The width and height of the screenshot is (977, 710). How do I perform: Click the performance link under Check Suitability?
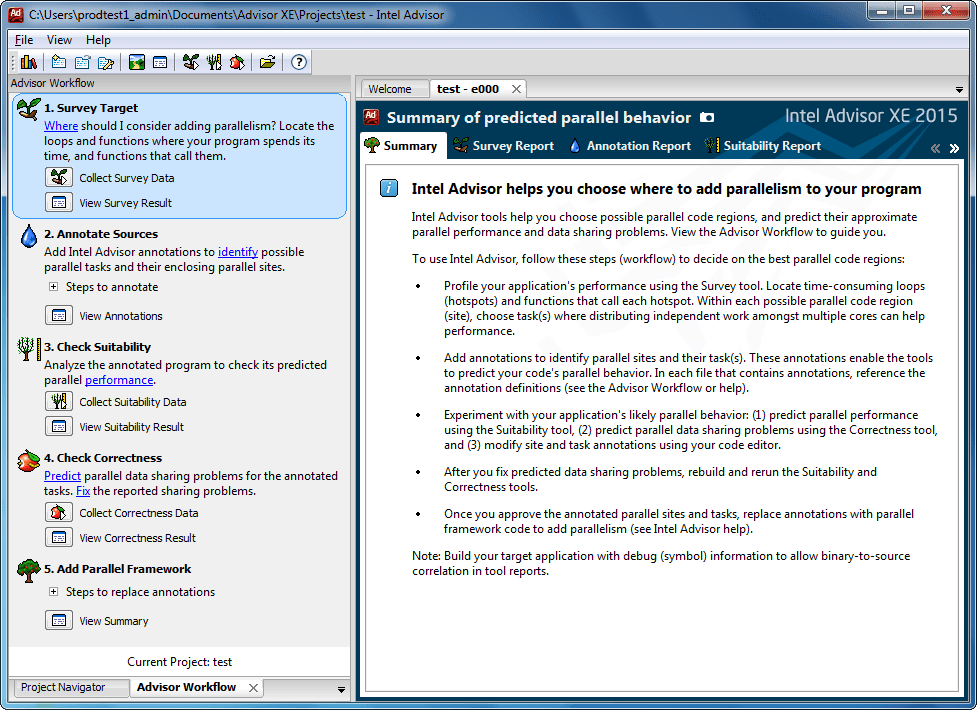[119, 380]
